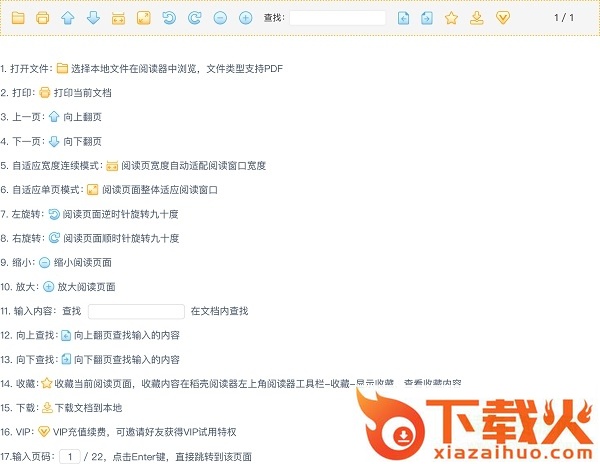
Task: Switch to fit single page mode in toolbar
Action: pyautogui.click(x=144, y=18)
